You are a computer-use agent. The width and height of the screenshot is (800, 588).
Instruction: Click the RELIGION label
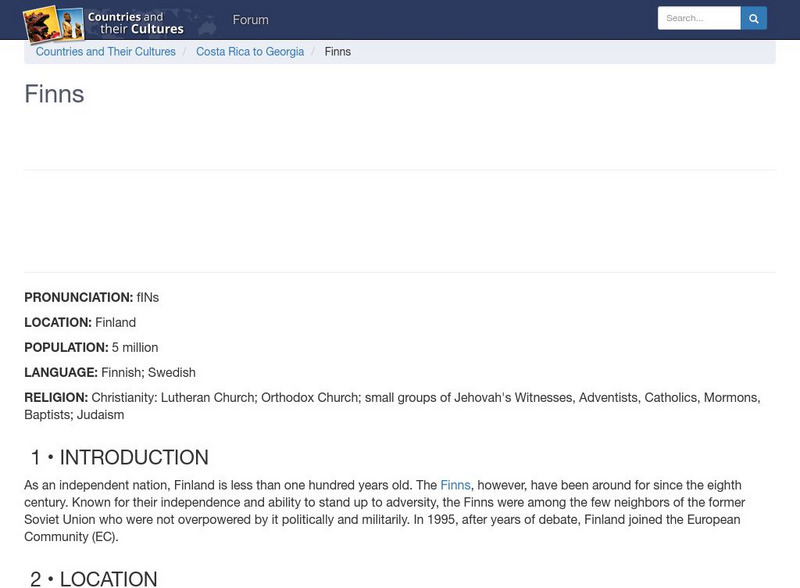point(56,397)
